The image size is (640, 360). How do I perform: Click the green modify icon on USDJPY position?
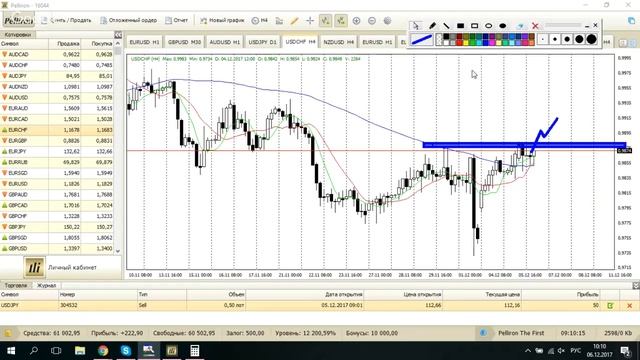(x=610, y=305)
